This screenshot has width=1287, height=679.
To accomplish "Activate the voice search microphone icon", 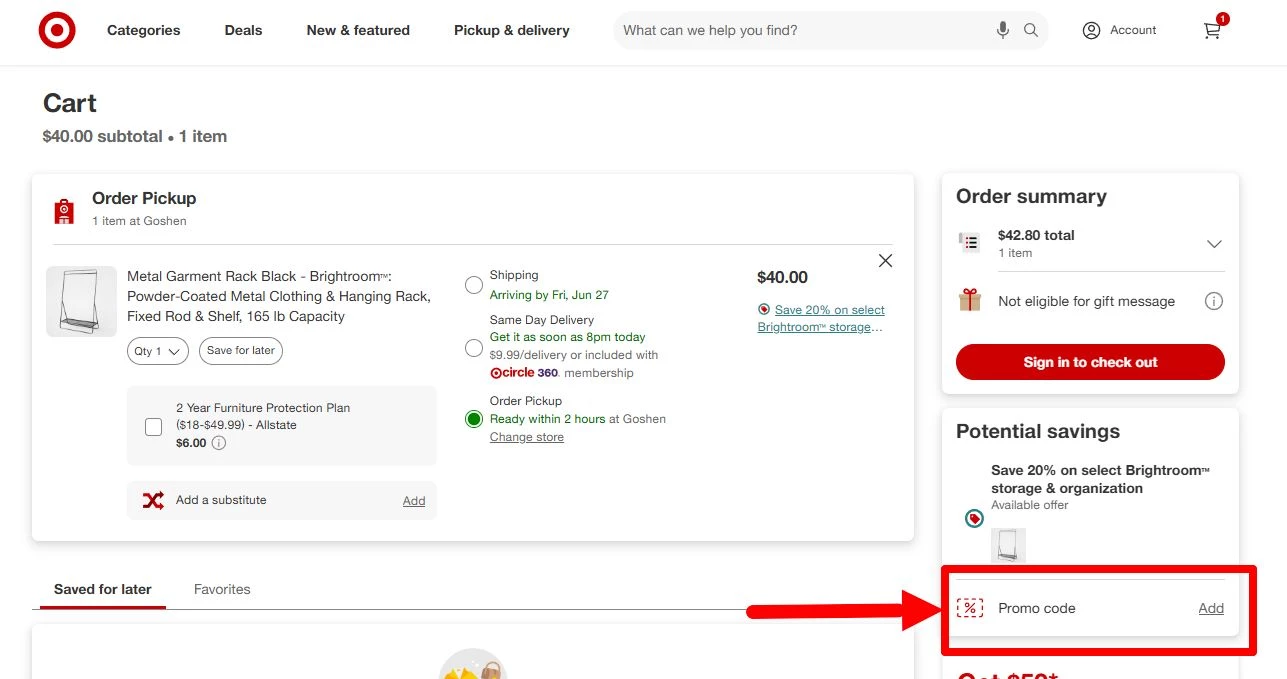I will 1003,30.
